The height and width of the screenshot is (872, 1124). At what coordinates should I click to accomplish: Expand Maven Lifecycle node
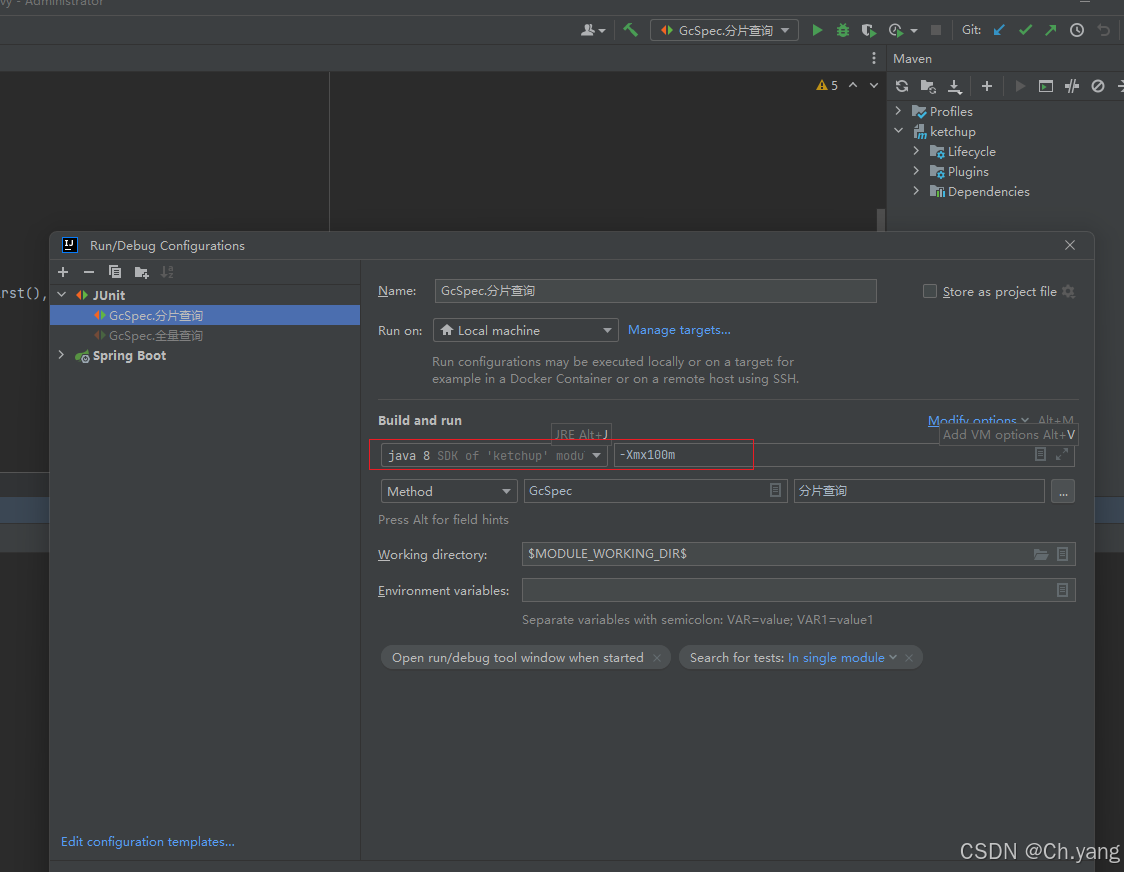point(916,151)
